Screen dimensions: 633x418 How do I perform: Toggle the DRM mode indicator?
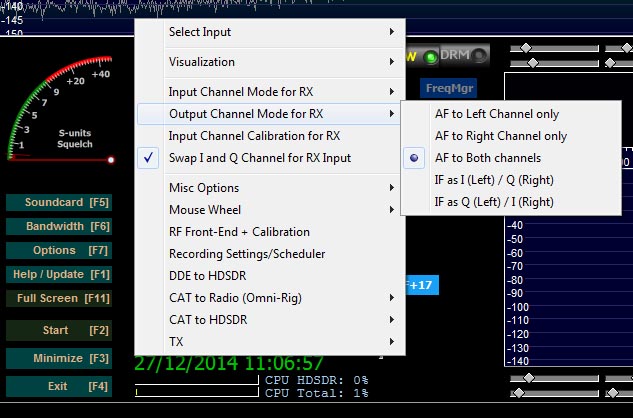[464, 55]
